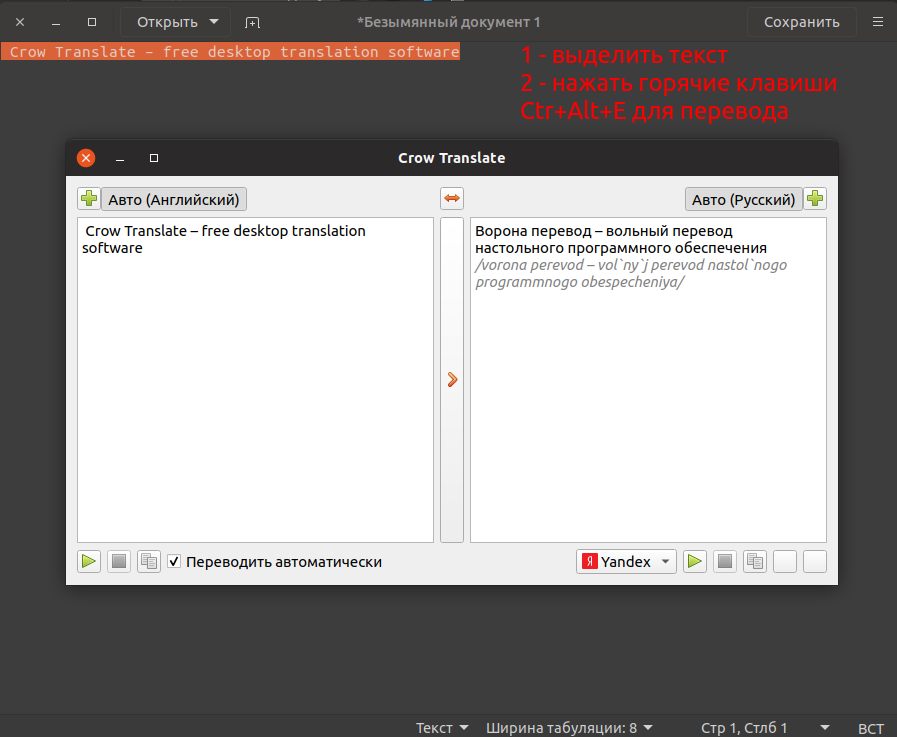The height and width of the screenshot is (737, 897).
Task: Maximize the Crow Translate window
Action: (x=153, y=158)
